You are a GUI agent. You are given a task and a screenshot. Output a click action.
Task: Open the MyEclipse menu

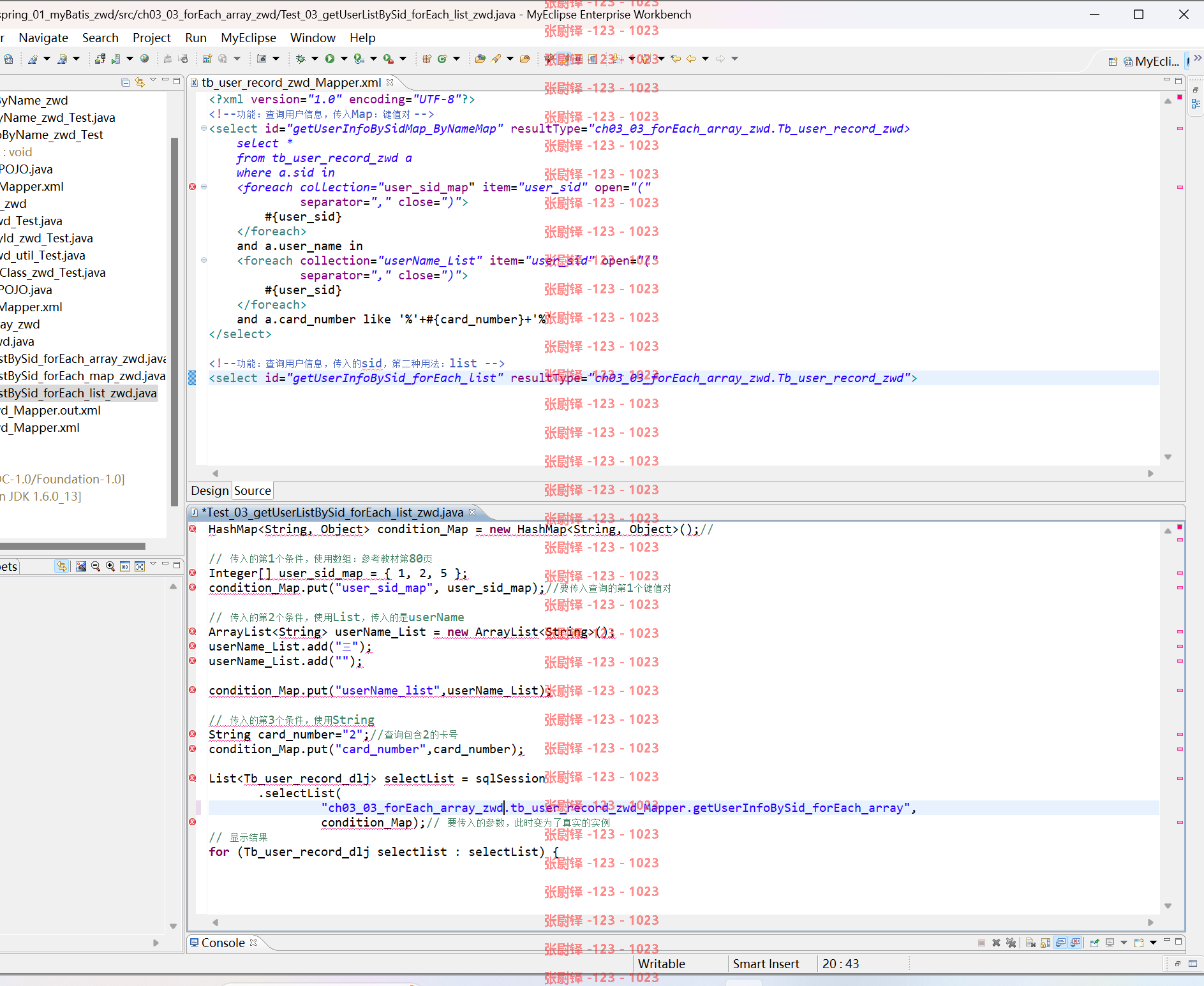click(x=248, y=38)
